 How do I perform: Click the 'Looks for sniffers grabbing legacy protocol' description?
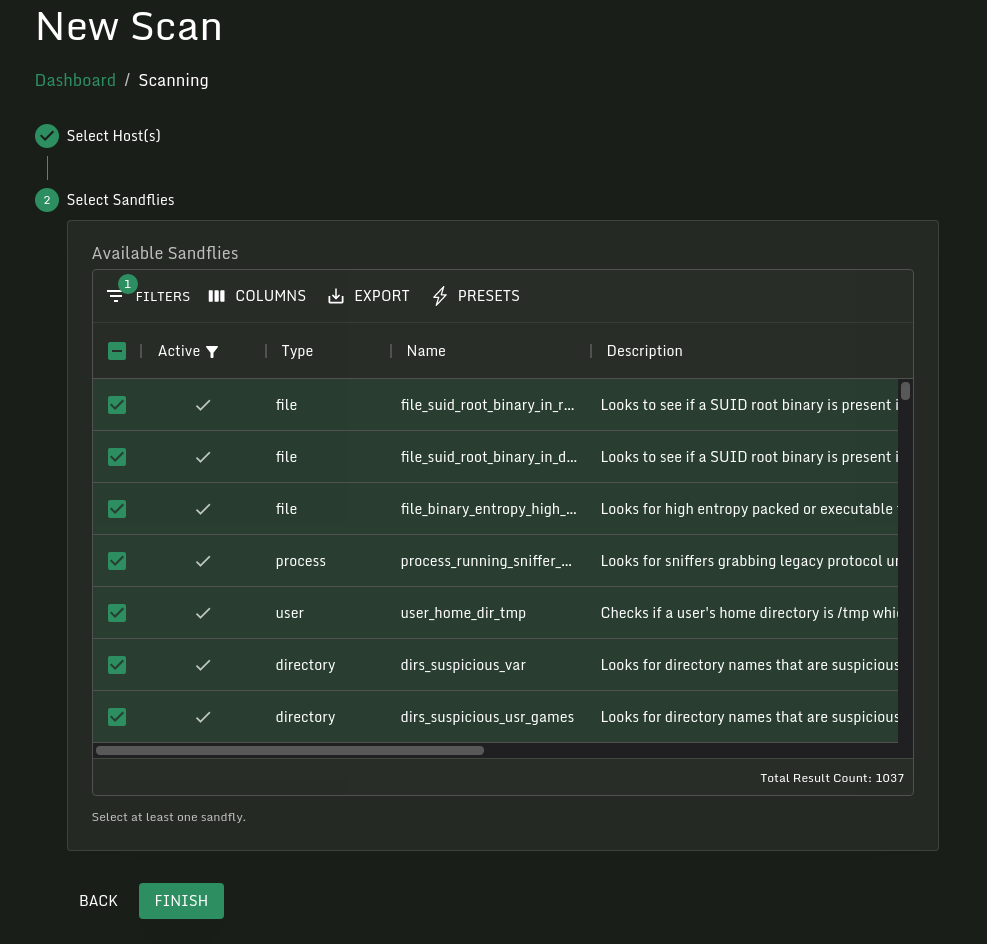pos(749,561)
